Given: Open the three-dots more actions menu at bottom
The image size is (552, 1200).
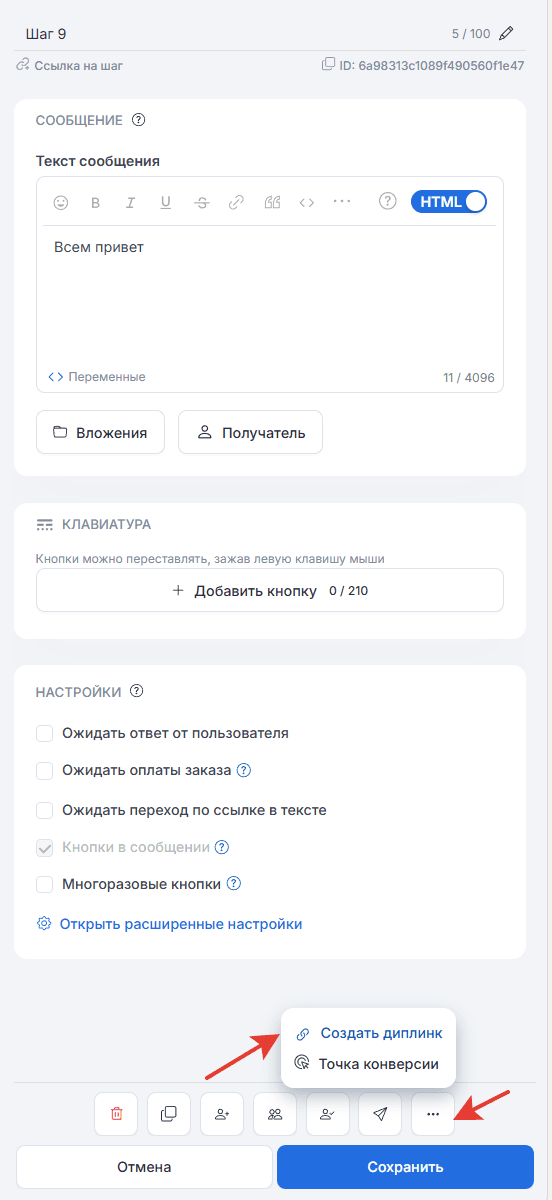Looking at the screenshot, I should [433, 1114].
